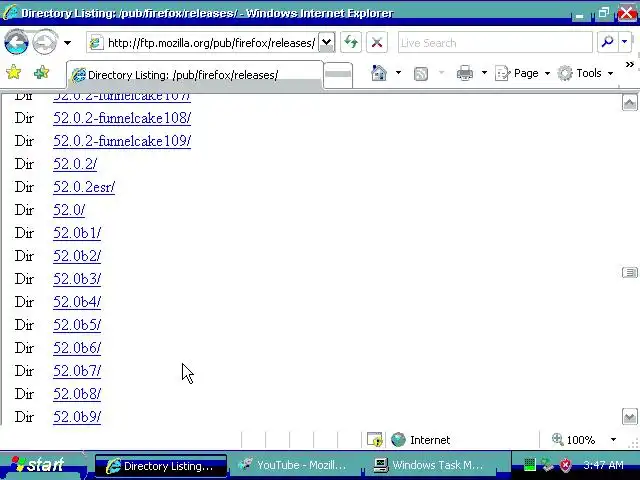Show more toolbar items chevron
This screenshot has width=640, height=480.
[x=629, y=64]
